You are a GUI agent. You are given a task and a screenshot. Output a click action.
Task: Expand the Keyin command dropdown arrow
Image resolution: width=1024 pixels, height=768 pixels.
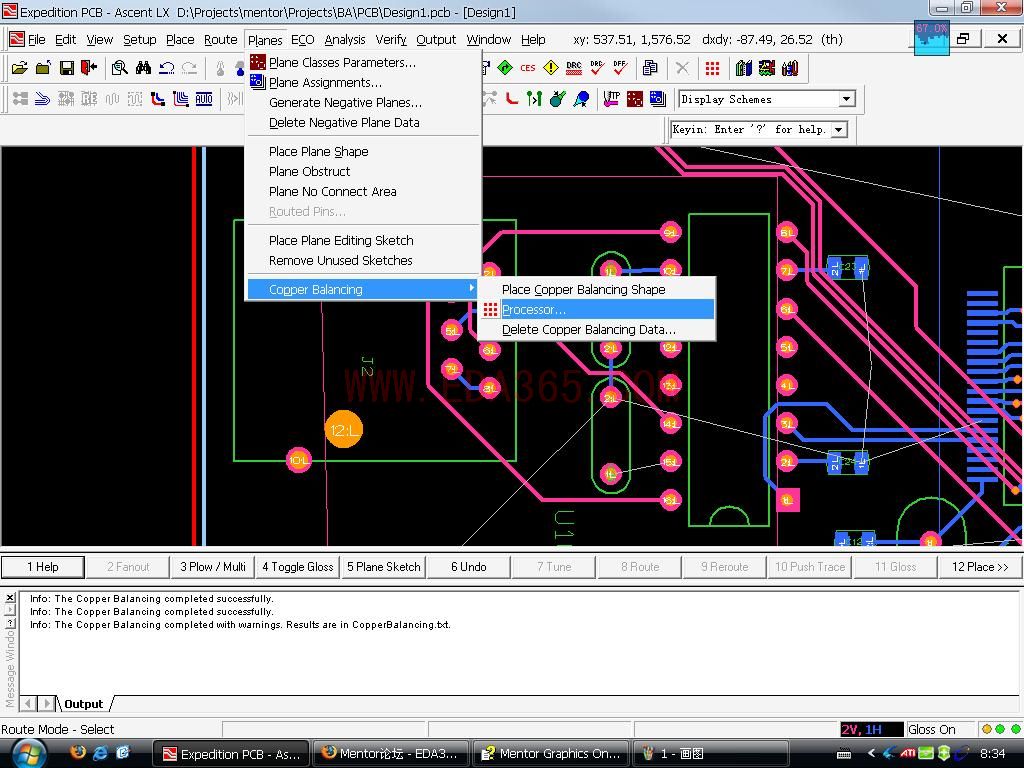(838, 129)
